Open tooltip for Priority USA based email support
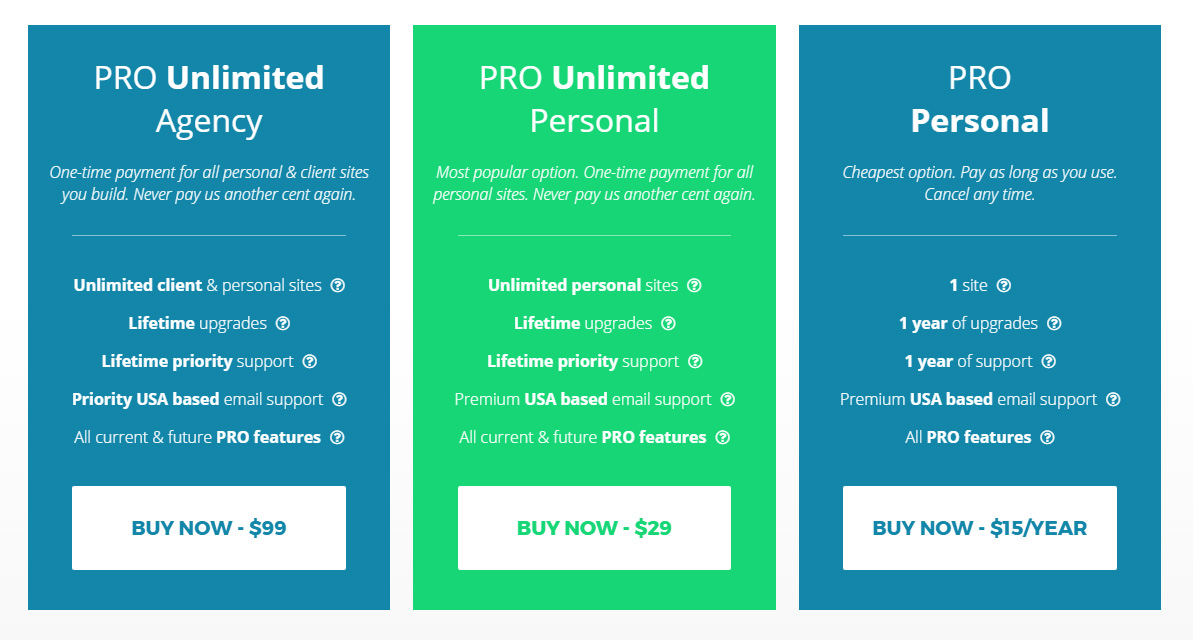 (339, 399)
